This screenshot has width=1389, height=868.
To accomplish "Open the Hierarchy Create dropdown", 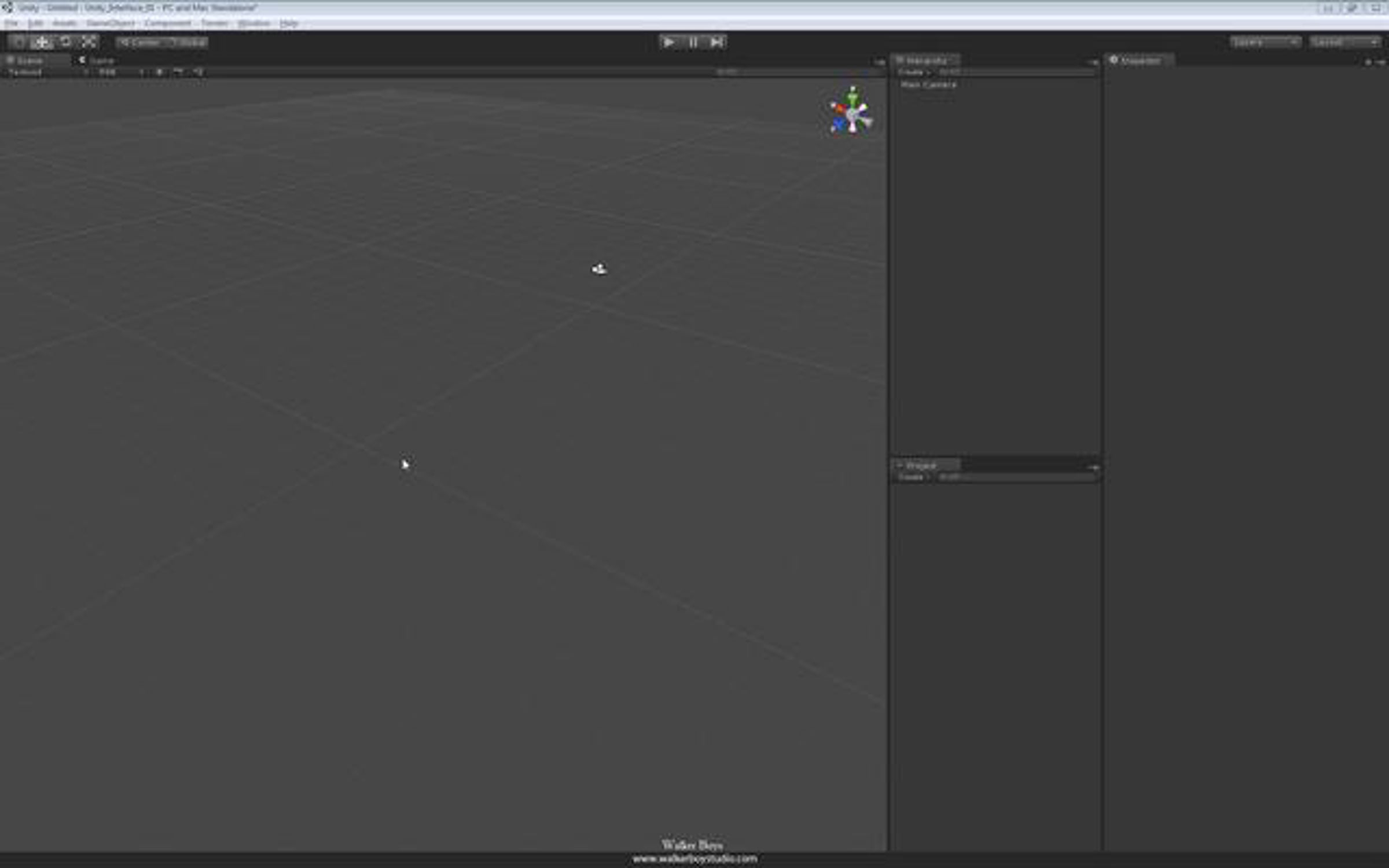I will click(913, 72).
